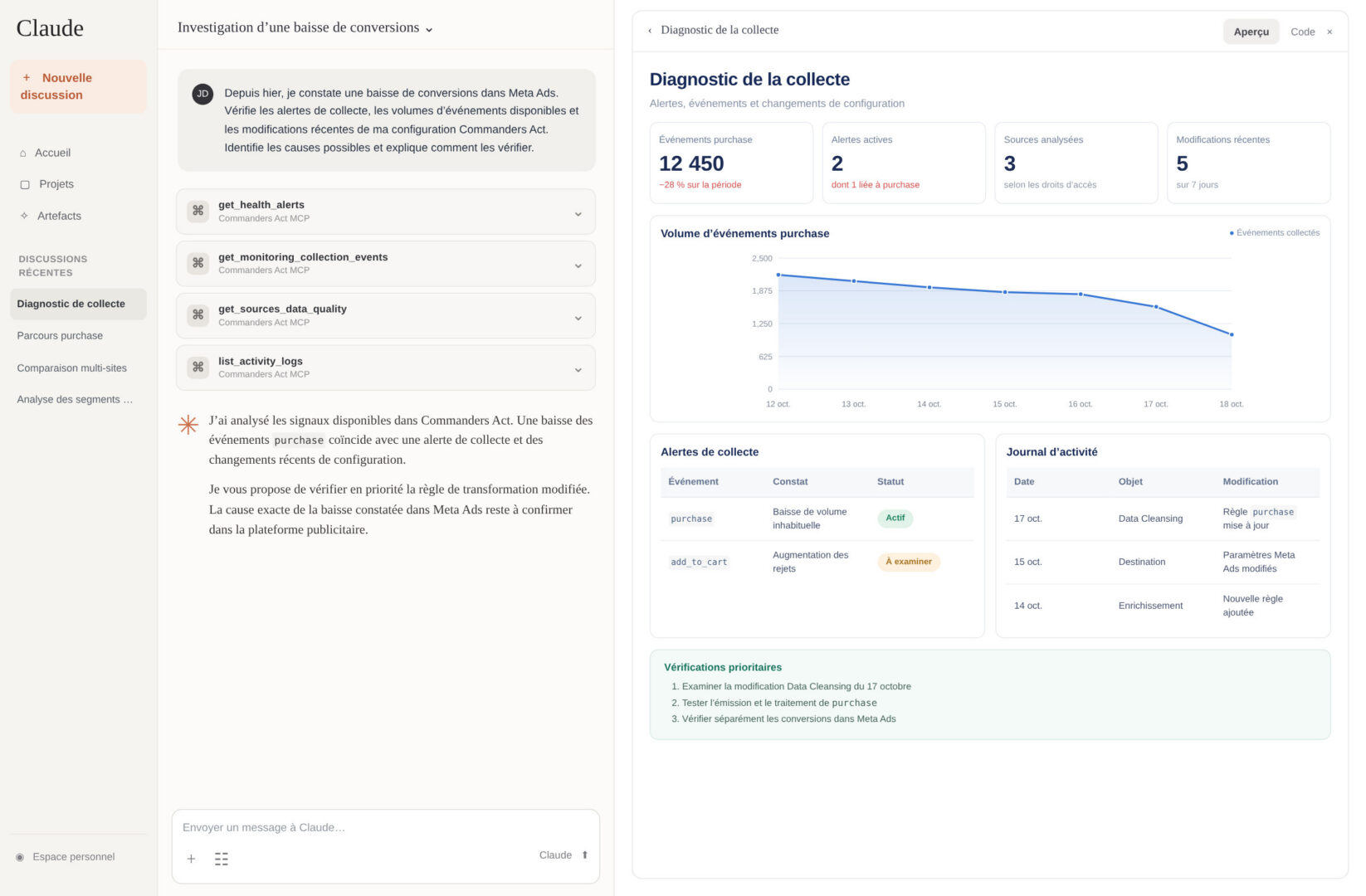Open the Diagnostic de collecte discussion
This screenshot has width=1366, height=896.
(x=78, y=304)
